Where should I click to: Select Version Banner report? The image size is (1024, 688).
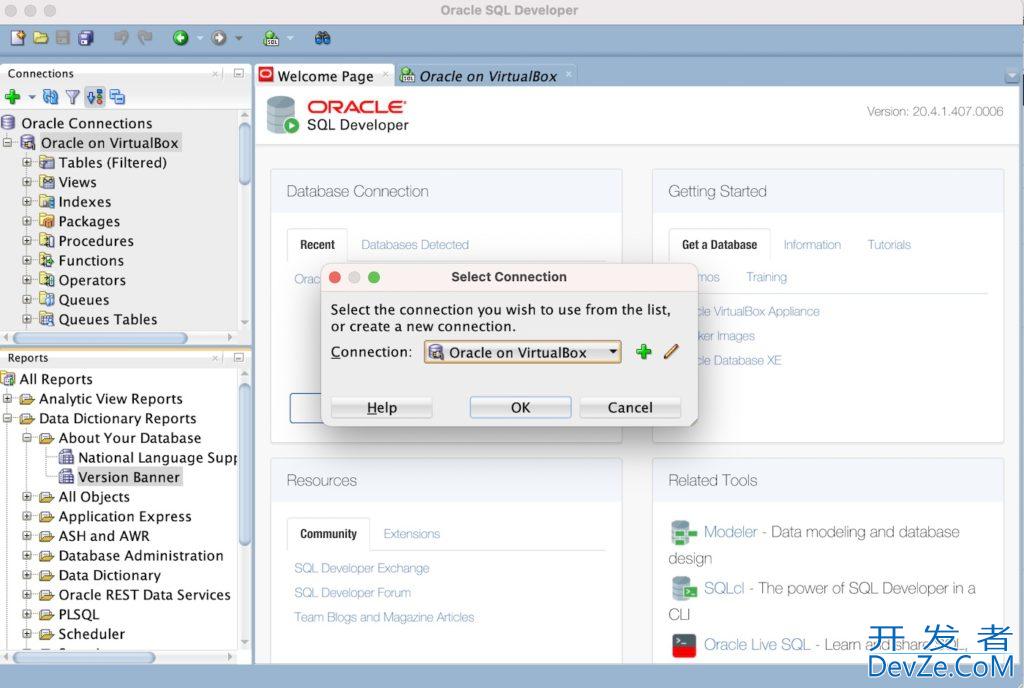tap(129, 477)
